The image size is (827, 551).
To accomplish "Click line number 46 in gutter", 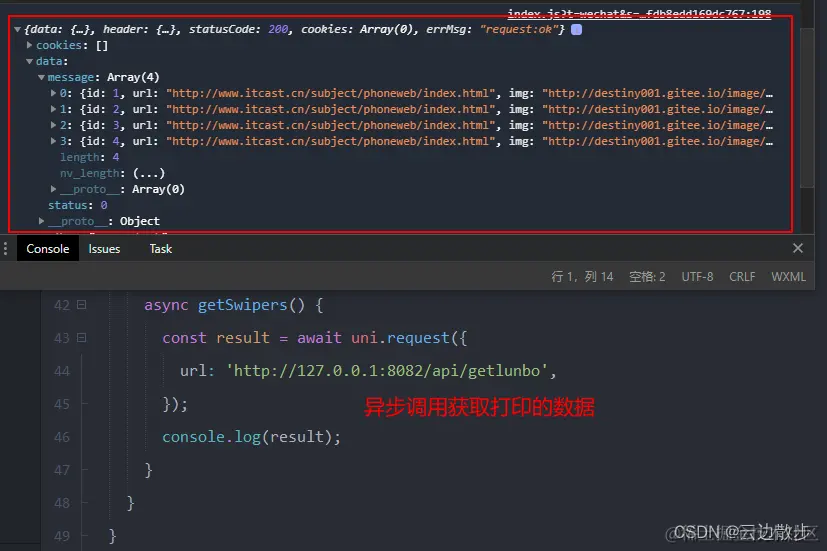I will tap(62, 437).
